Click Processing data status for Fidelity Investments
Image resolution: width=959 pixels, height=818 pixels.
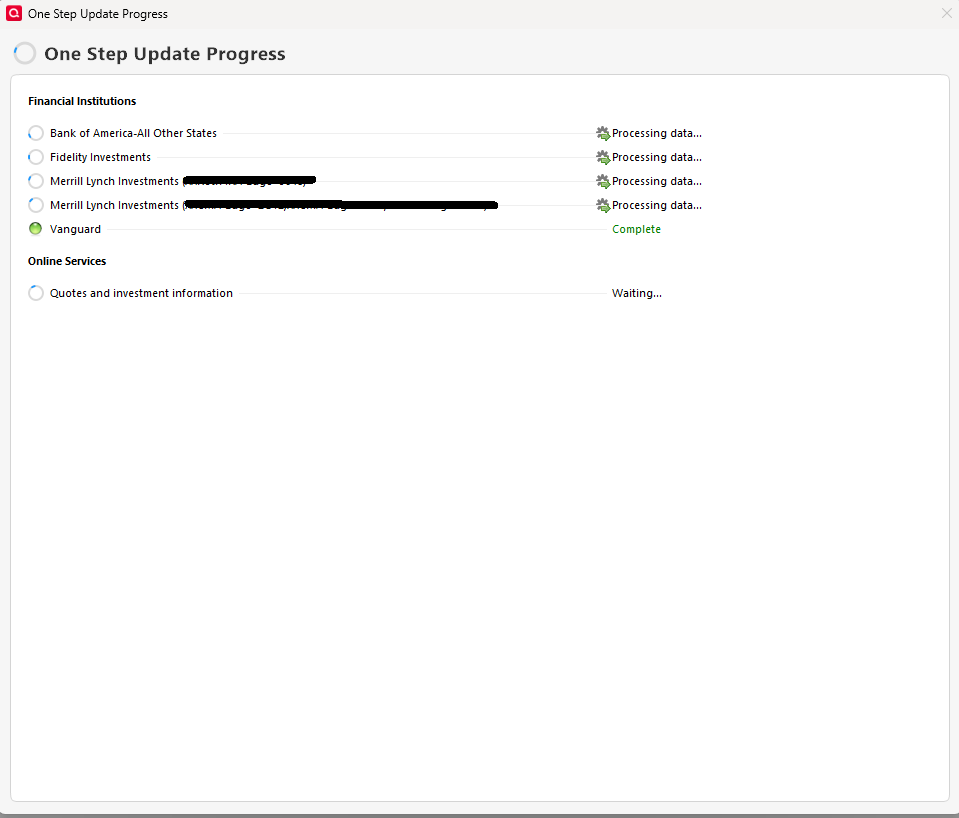click(657, 157)
